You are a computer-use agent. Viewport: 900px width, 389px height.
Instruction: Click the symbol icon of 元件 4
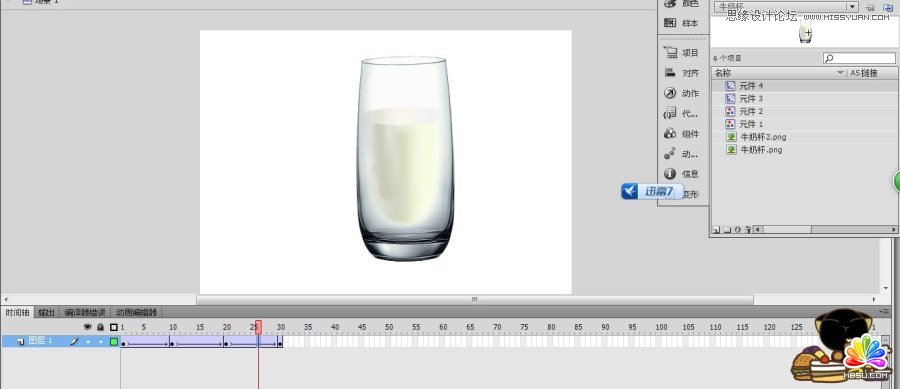coord(731,85)
